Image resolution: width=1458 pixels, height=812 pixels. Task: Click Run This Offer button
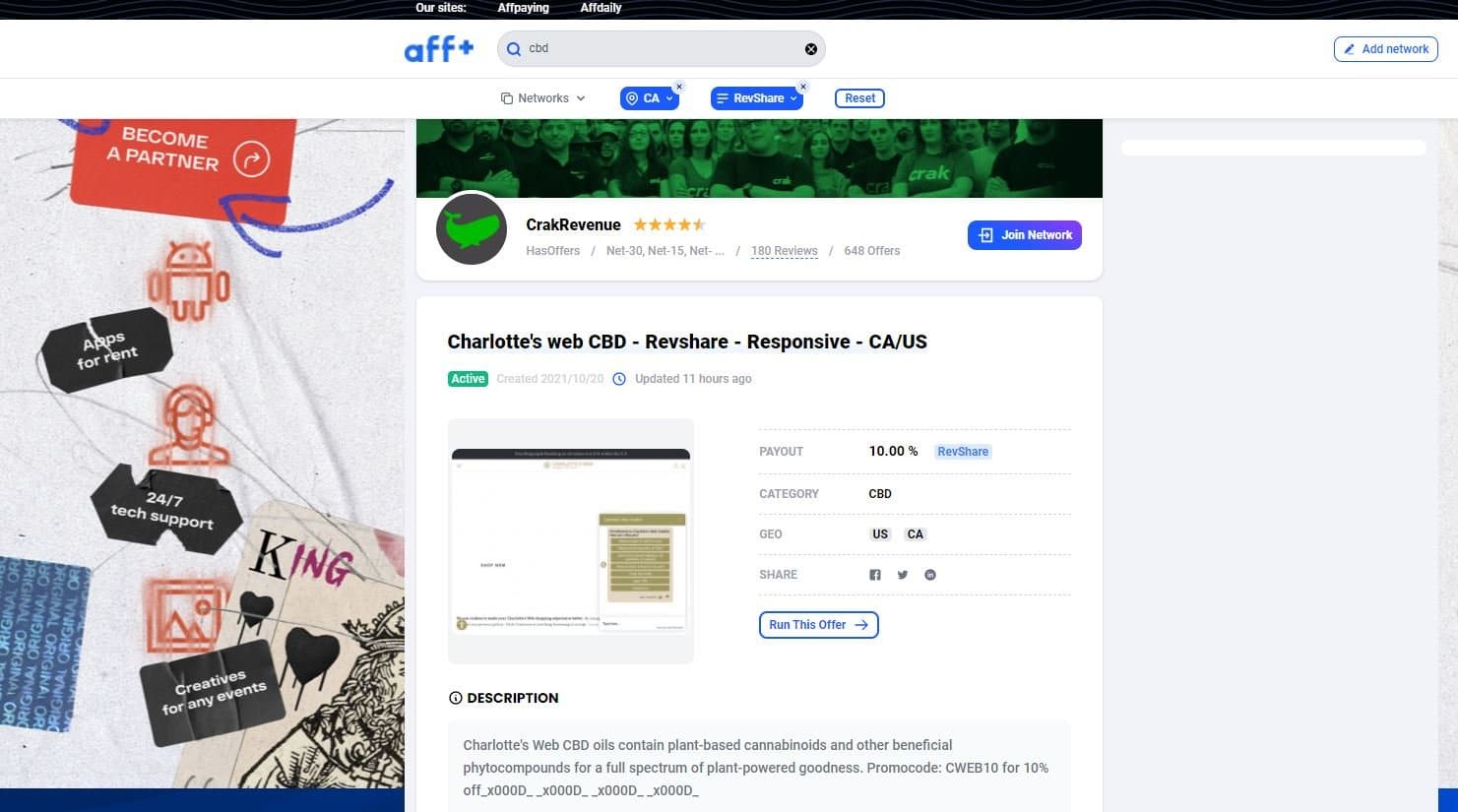(819, 625)
